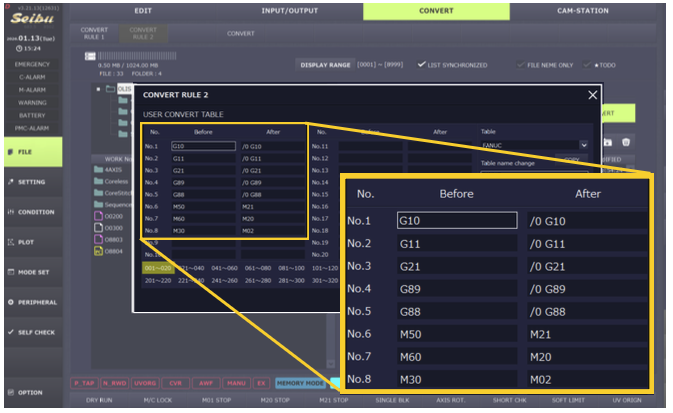This screenshot has height=413, width=673.
Task: Toggle the LIST SYNCHRONIZED checkbox
Action: 422,65
